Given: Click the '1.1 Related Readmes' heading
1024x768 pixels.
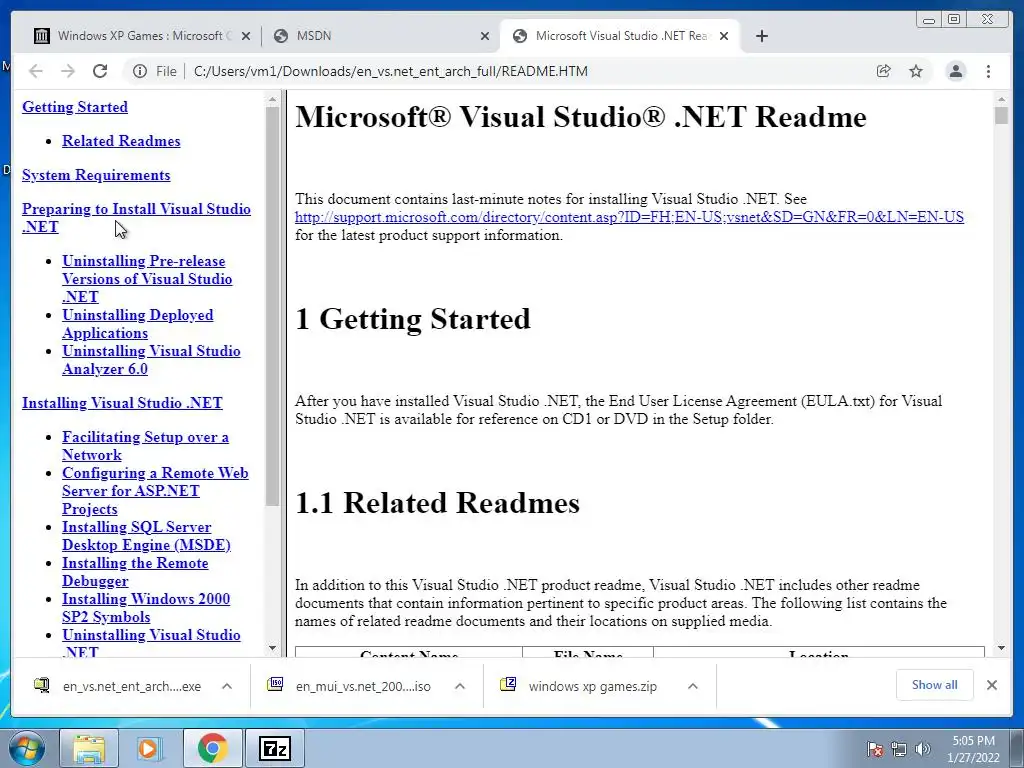Looking at the screenshot, I should click(x=438, y=503).
